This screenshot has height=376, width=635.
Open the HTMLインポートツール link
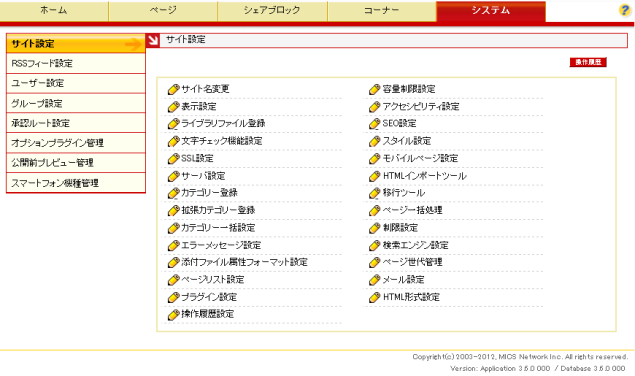pos(424,176)
